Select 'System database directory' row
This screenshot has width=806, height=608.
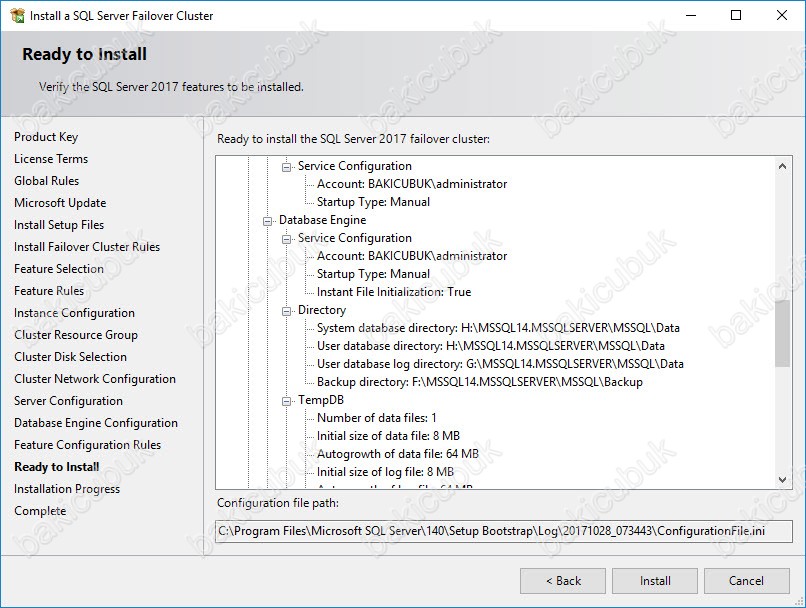(x=498, y=328)
